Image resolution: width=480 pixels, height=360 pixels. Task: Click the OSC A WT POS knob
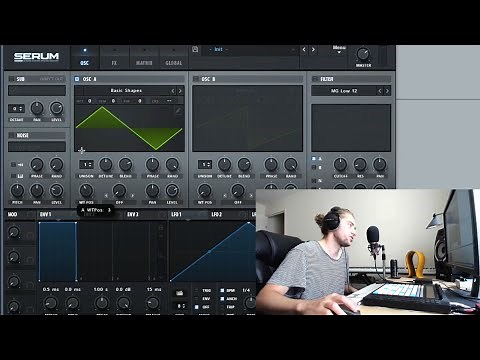click(86, 191)
